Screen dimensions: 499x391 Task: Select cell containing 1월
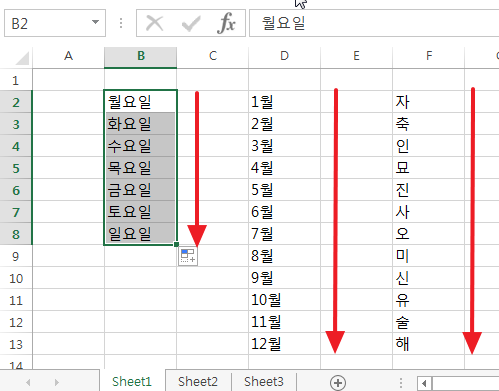(284, 102)
